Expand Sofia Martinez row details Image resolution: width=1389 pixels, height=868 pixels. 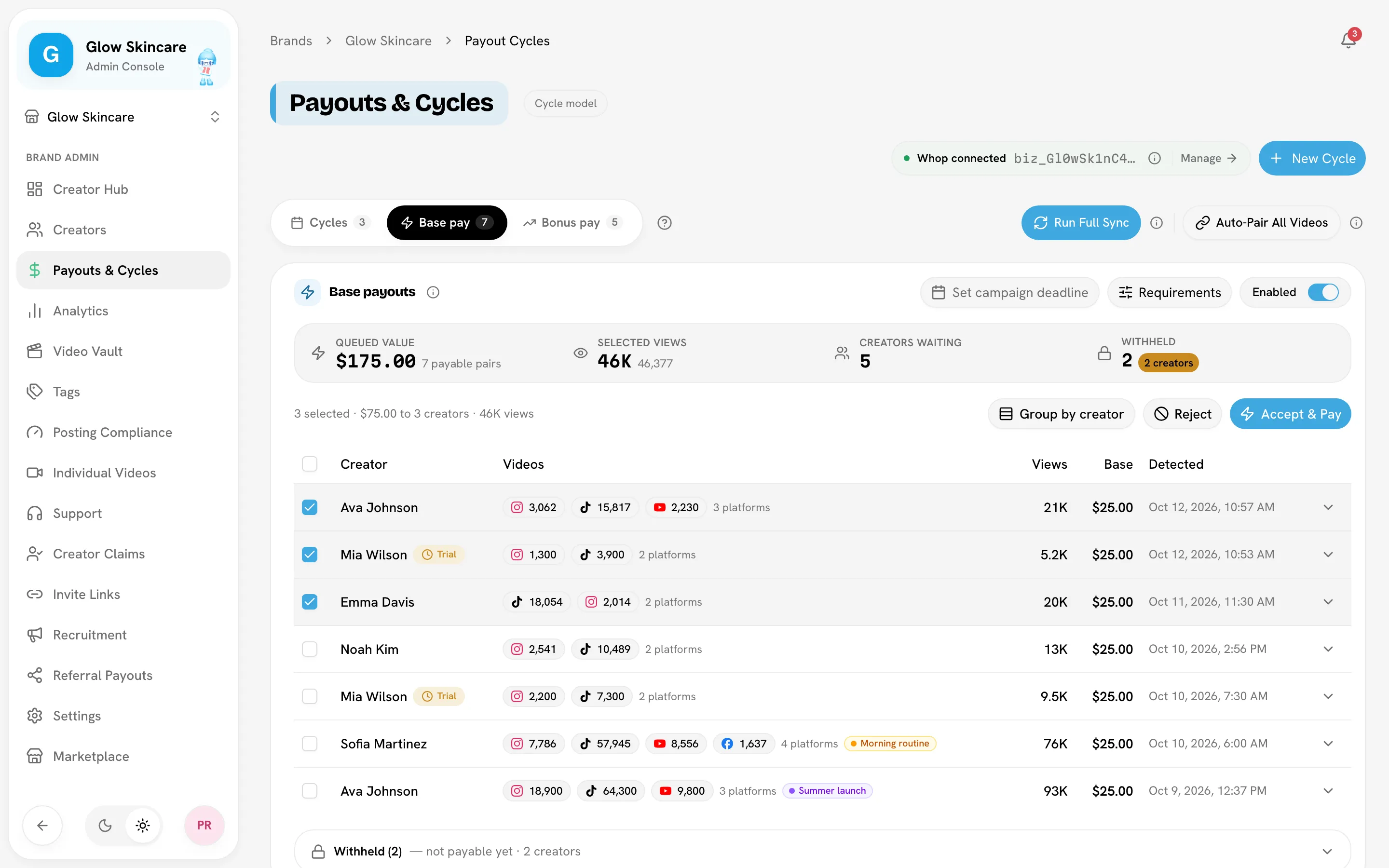click(1328, 744)
